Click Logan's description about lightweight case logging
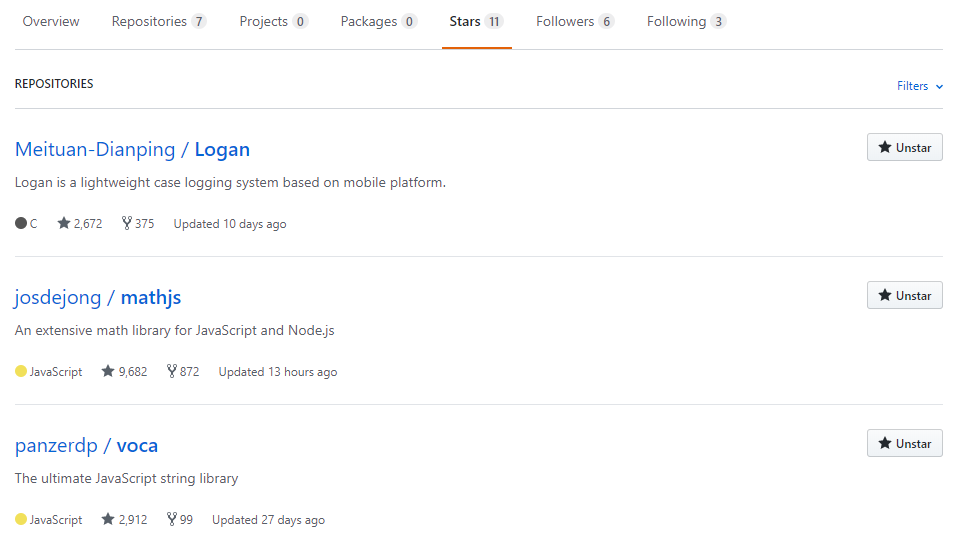Screen dimensions: 957x540 (230, 182)
